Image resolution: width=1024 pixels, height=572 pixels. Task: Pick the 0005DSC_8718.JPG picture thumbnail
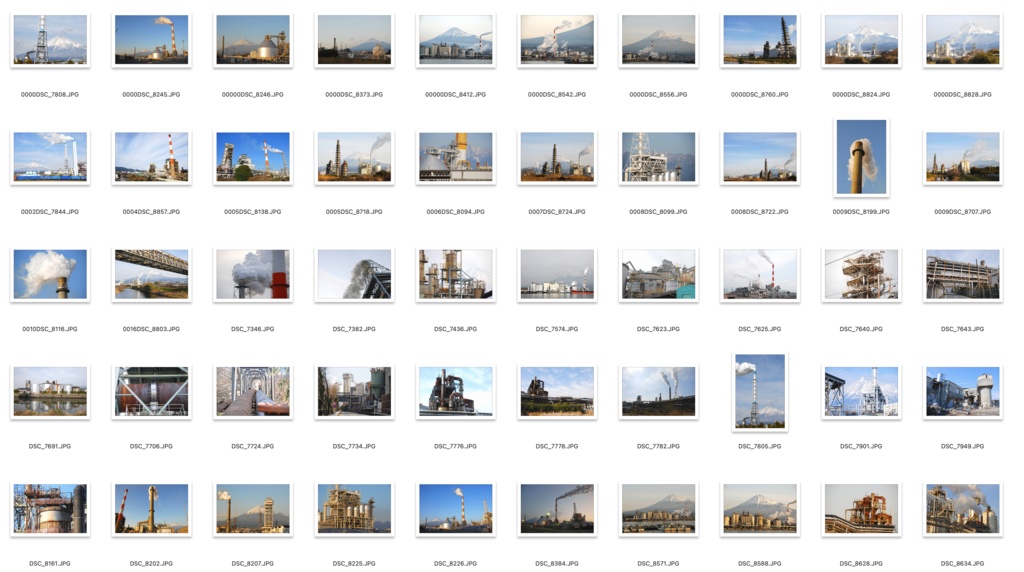tap(354, 157)
